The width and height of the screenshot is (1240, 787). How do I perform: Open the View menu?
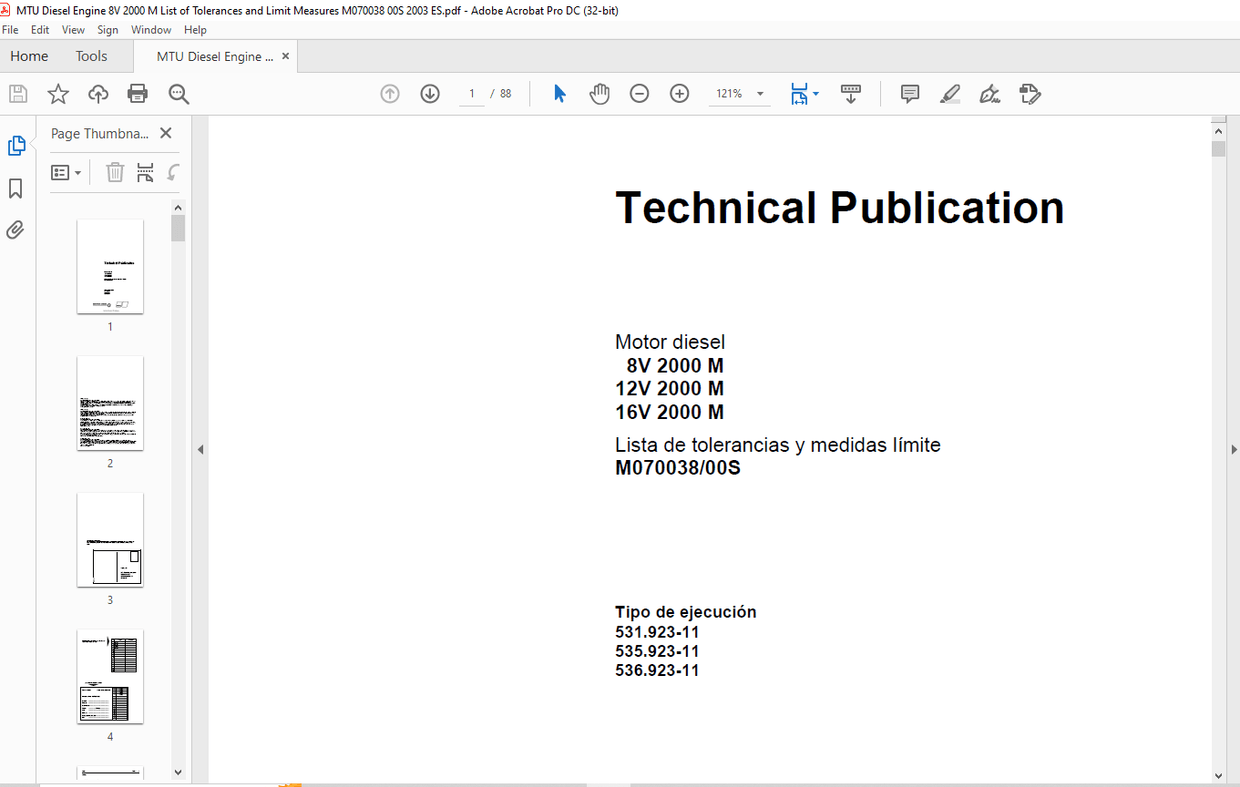(x=73, y=30)
